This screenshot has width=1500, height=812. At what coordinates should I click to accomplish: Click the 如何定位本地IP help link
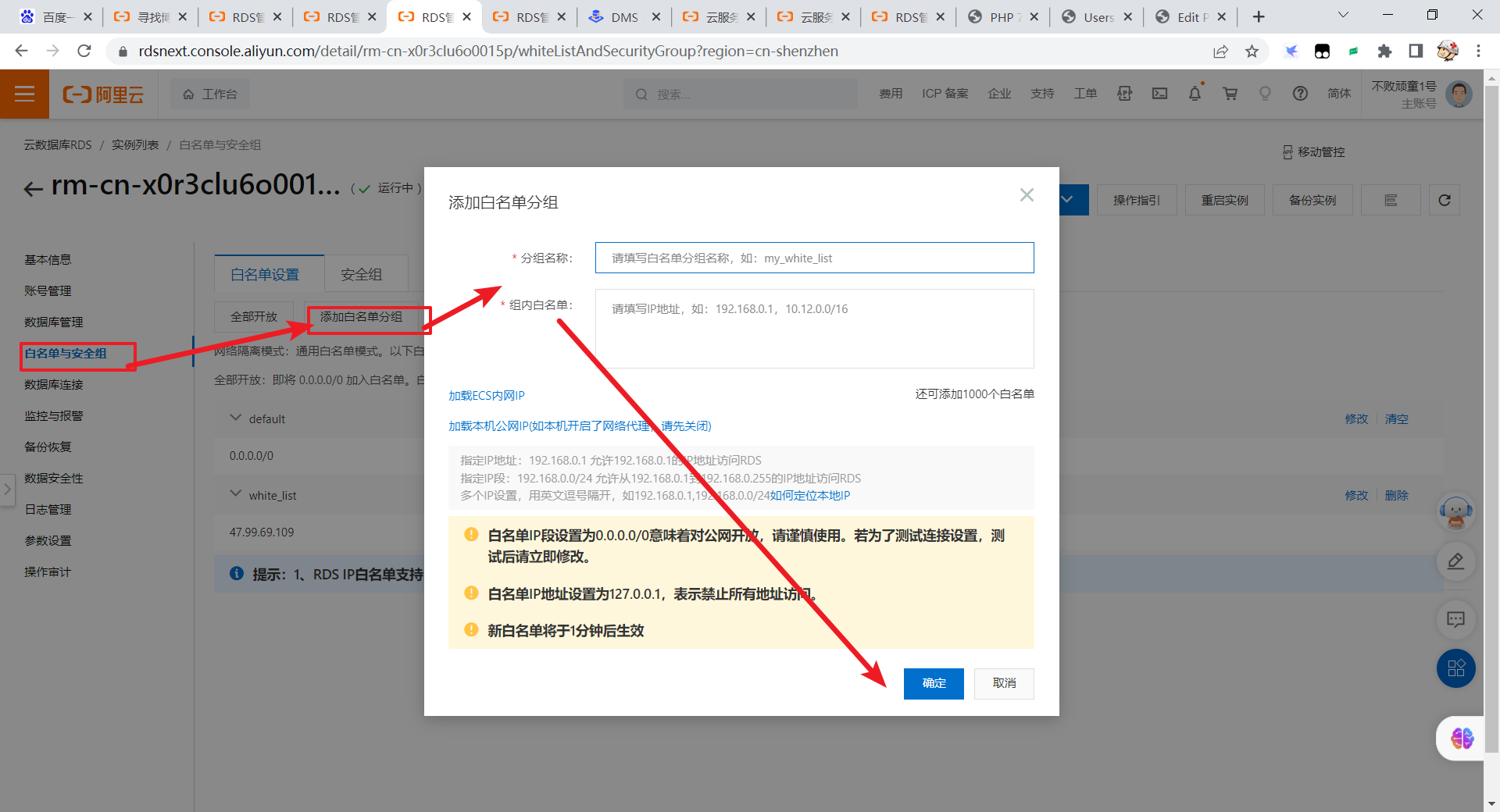[809, 496]
